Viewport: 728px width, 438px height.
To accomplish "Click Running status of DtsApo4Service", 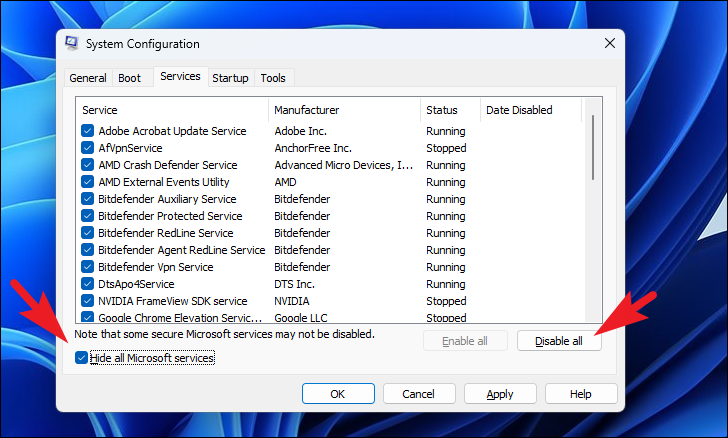I will click(446, 284).
